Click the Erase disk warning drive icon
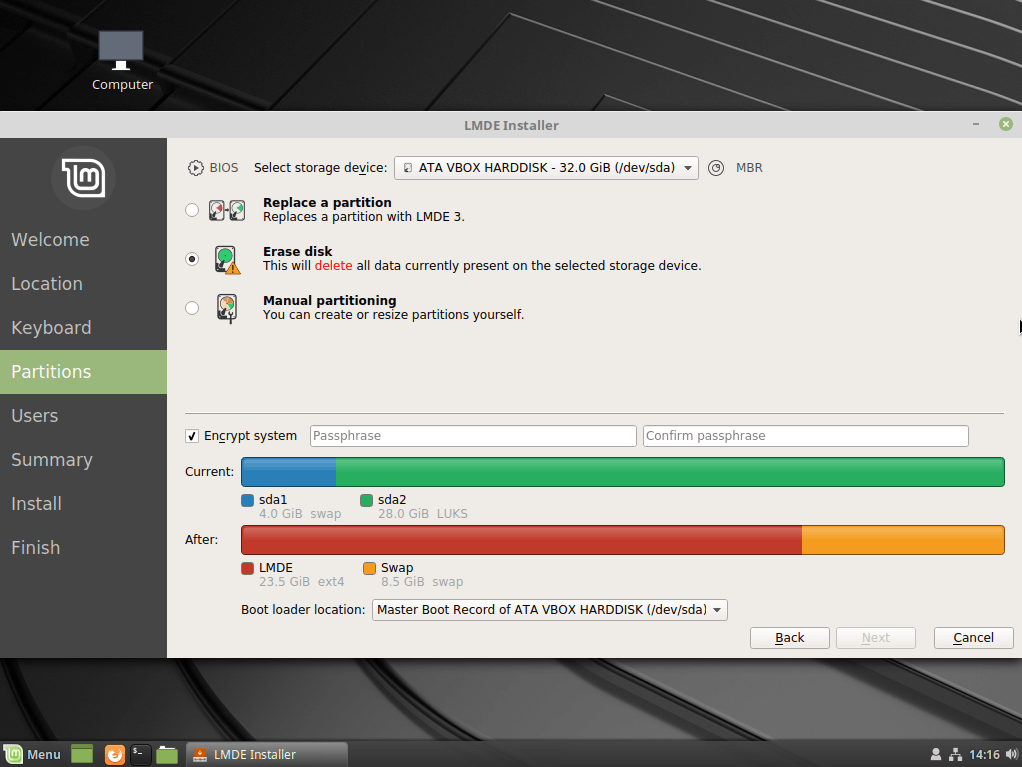This screenshot has width=1022, height=767. point(227,260)
